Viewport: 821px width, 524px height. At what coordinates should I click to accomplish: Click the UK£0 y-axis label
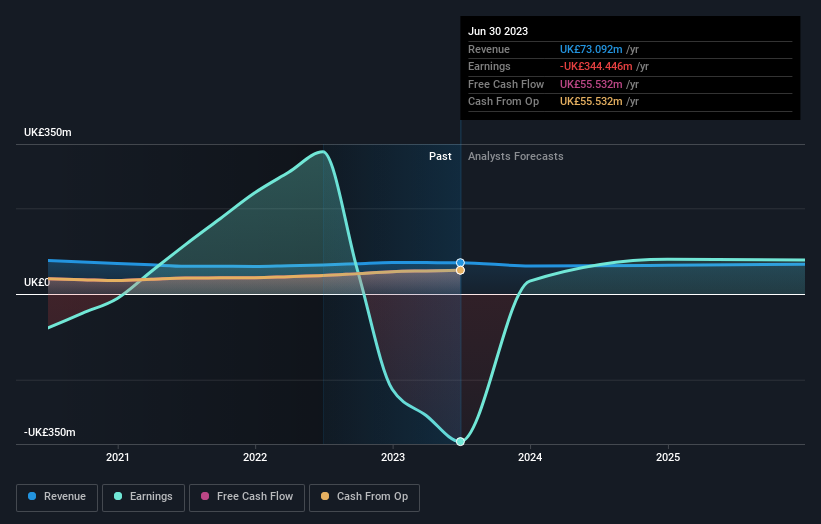click(x=37, y=283)
